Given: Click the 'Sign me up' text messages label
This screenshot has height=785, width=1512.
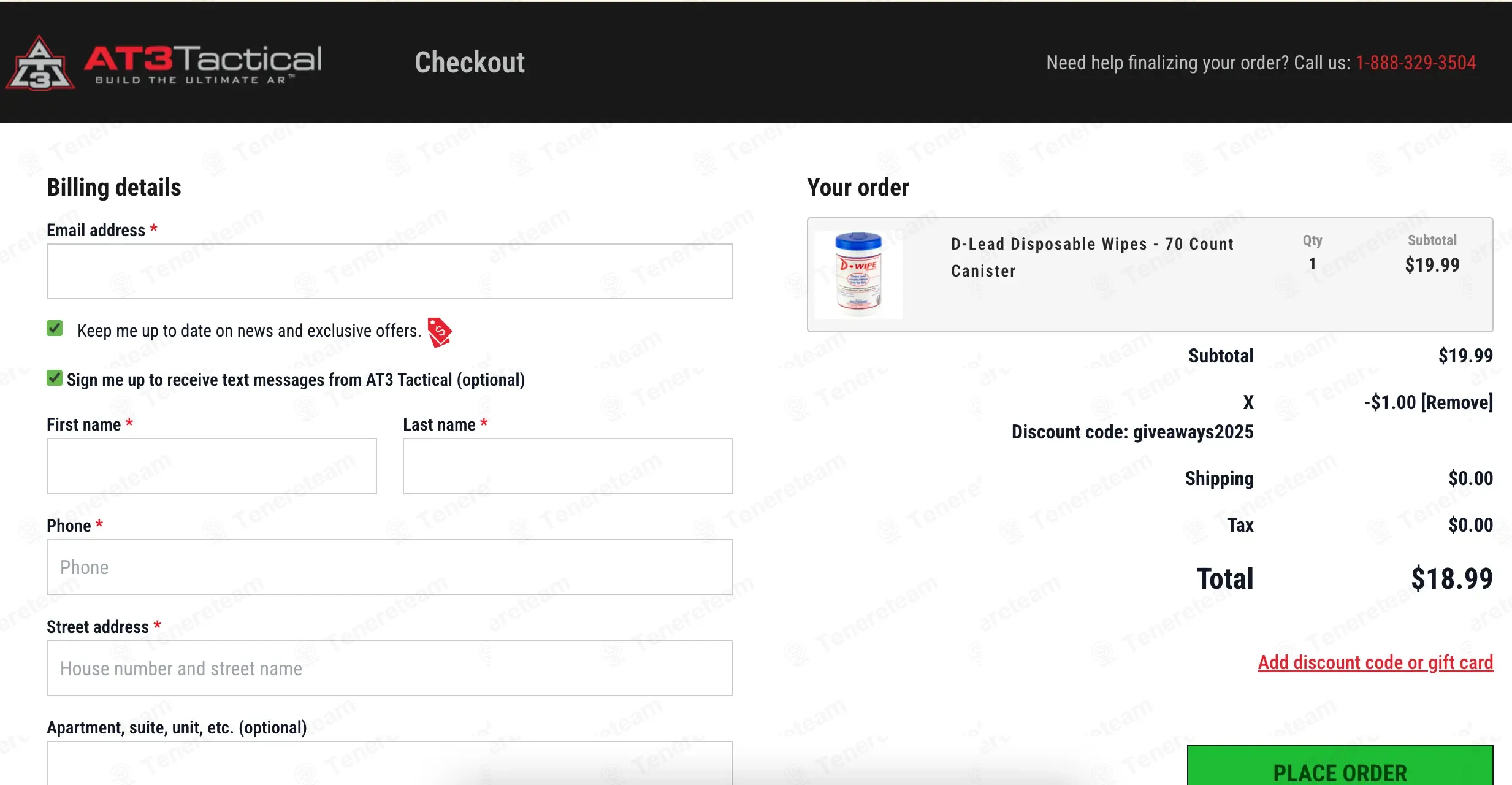Looking at the screenshot, I should click(296, 380).
